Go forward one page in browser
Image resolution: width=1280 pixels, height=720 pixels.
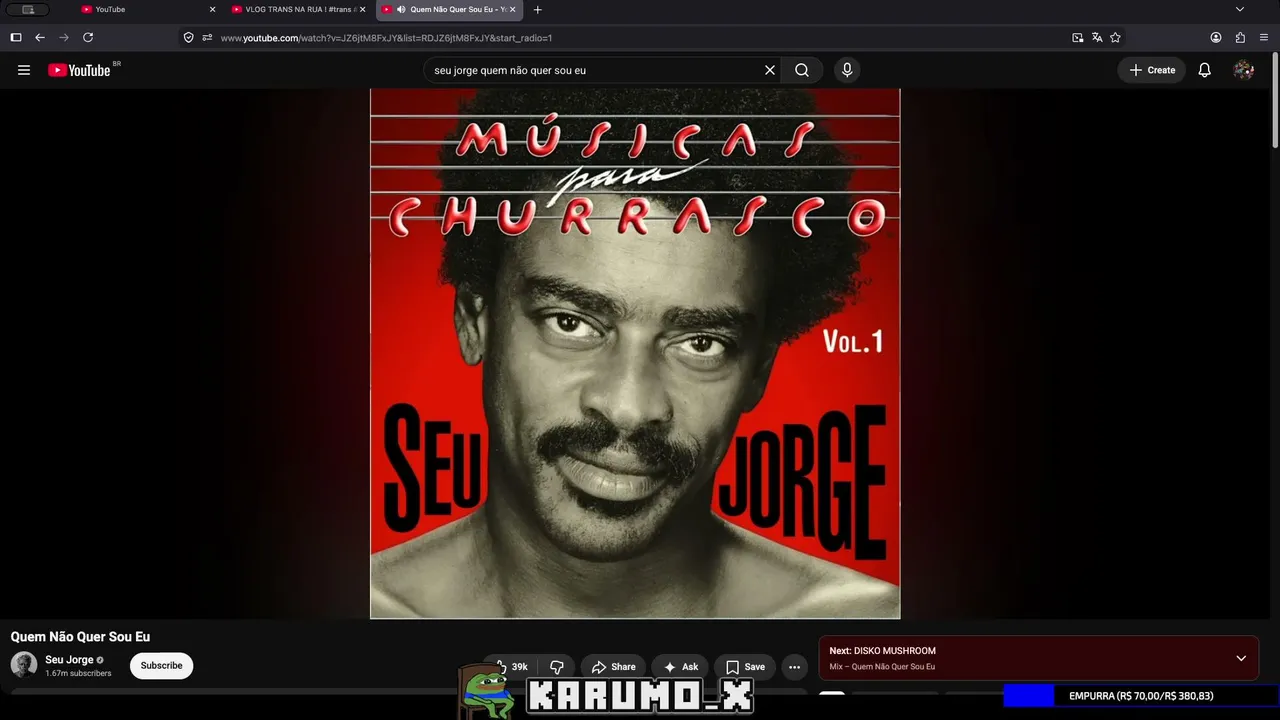click(x=64, y=37)
